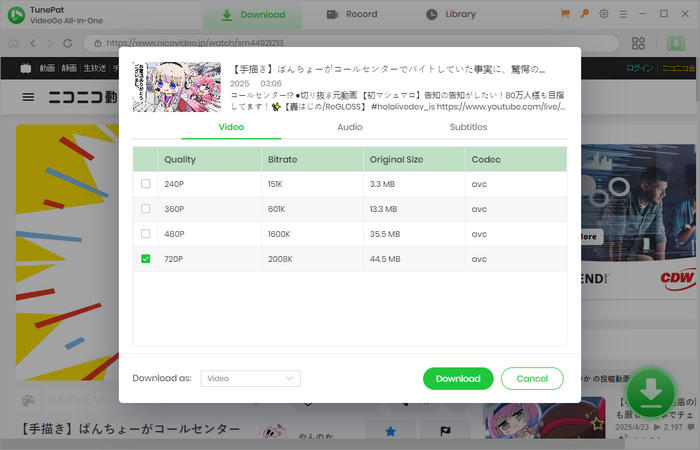
Task: Click the key registration icon
Action: [x=584, y=14]
